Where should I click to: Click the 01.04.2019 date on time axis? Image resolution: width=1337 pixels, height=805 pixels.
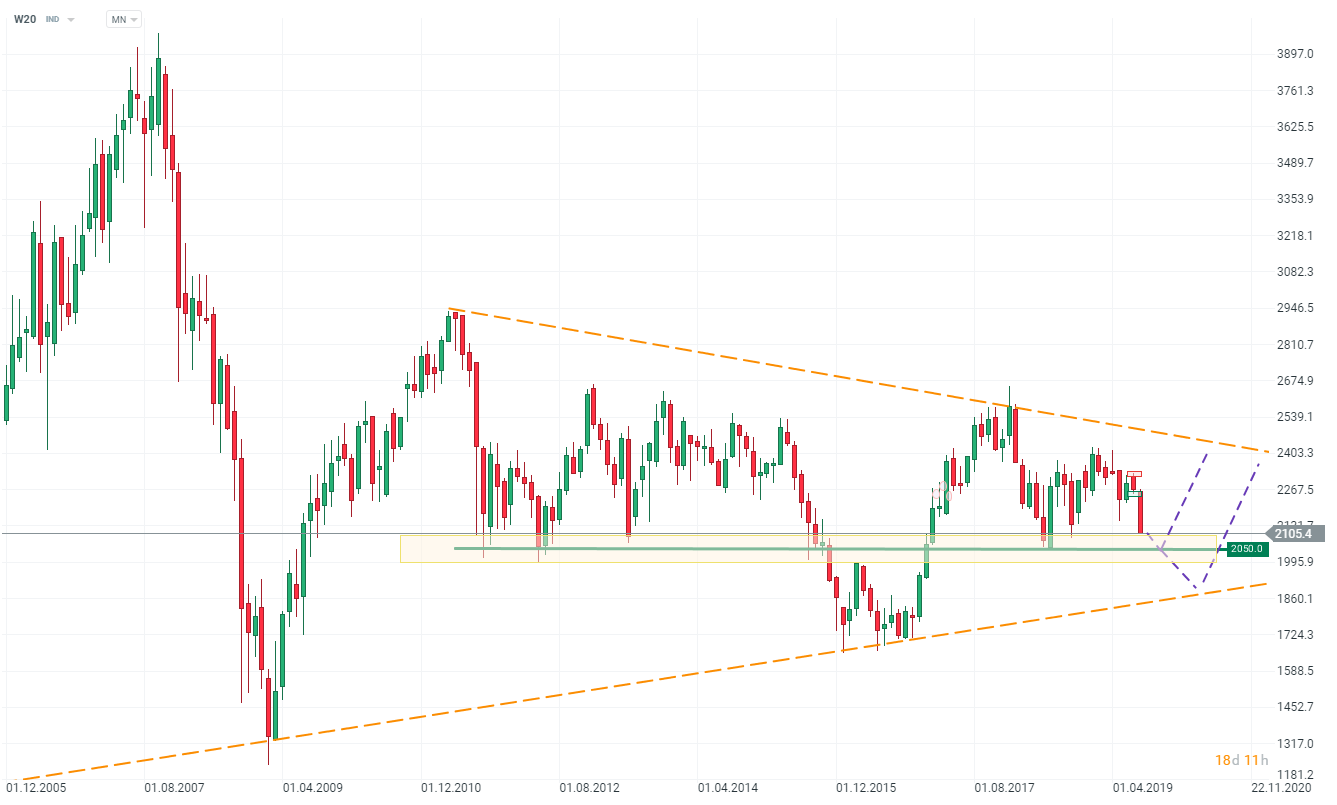point(1143,787)
